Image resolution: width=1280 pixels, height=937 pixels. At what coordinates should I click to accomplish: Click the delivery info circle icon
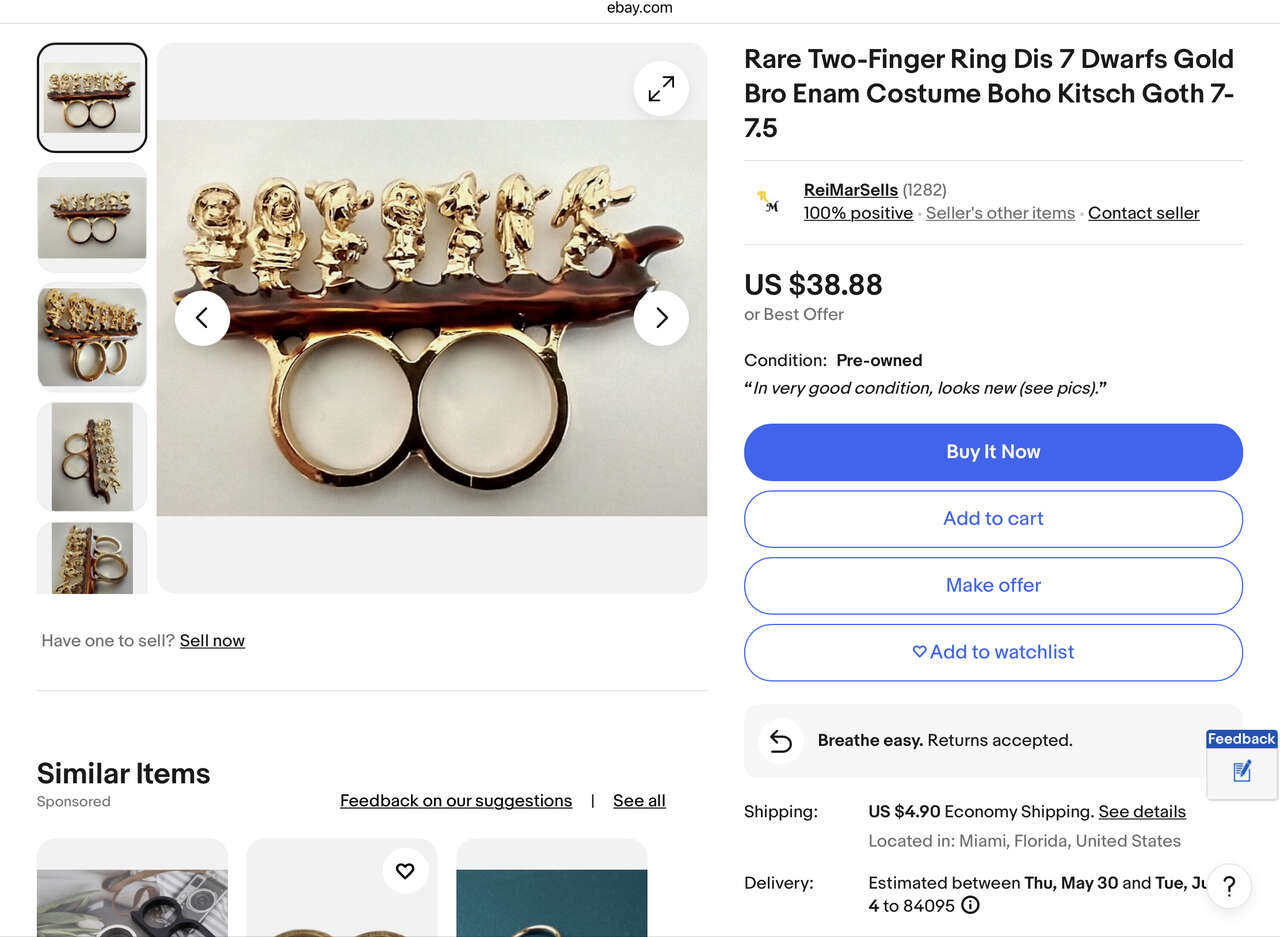[x=970, y=905]
